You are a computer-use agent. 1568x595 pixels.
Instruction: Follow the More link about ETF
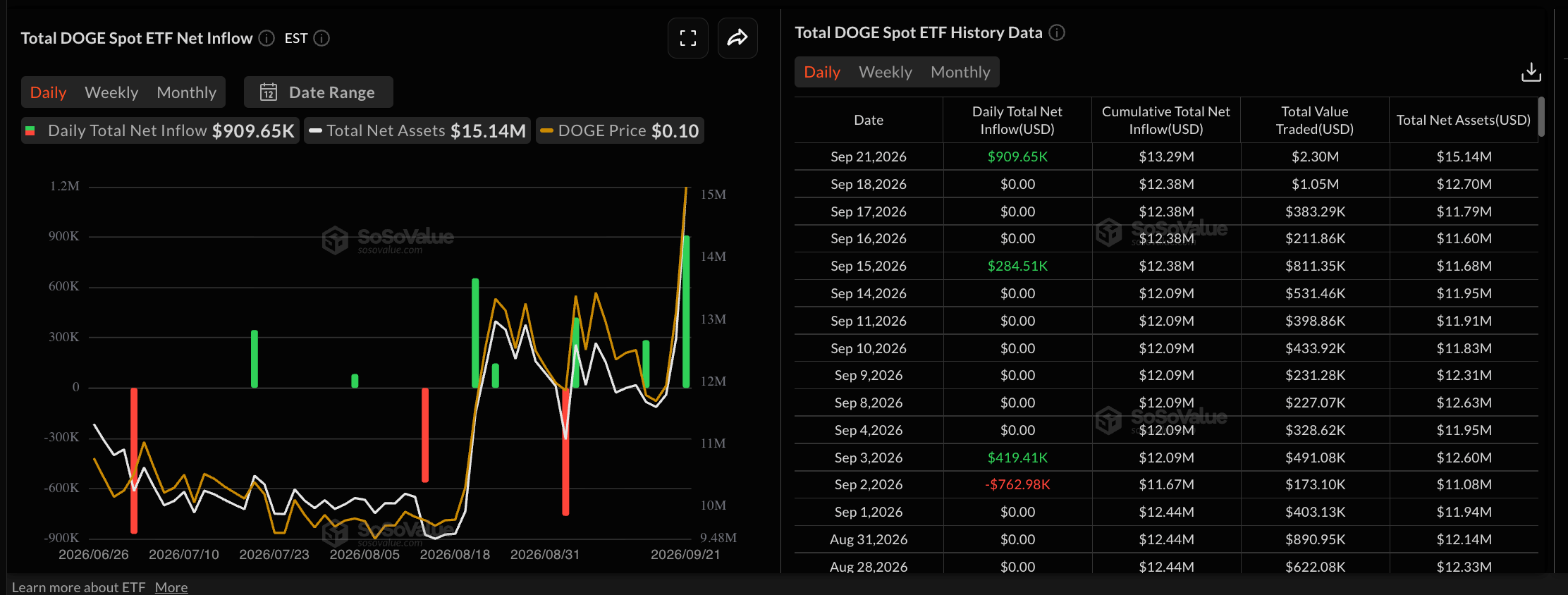point(171,587)
